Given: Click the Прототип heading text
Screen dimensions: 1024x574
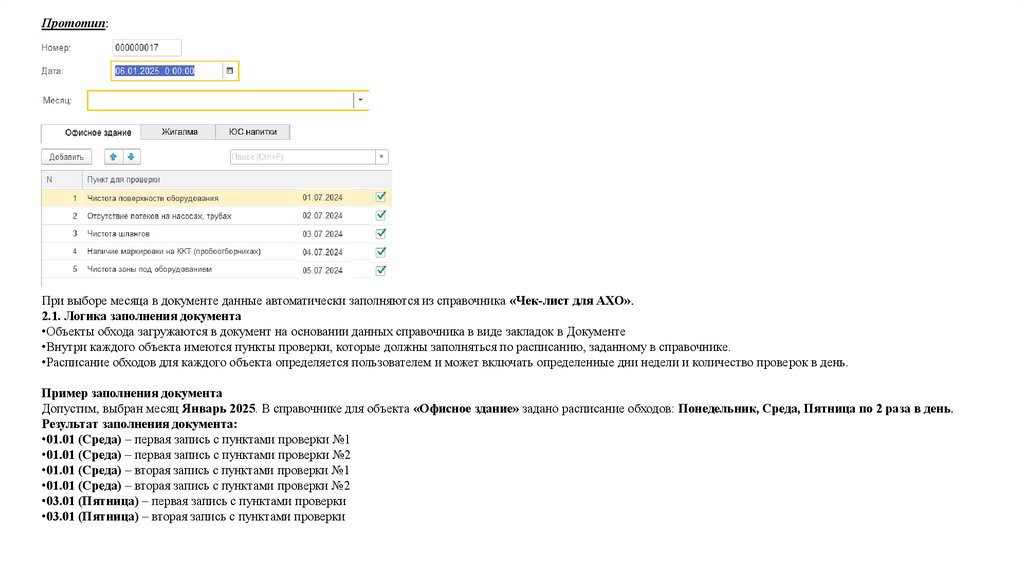Looking at the screenshot, I should [74, 23].
